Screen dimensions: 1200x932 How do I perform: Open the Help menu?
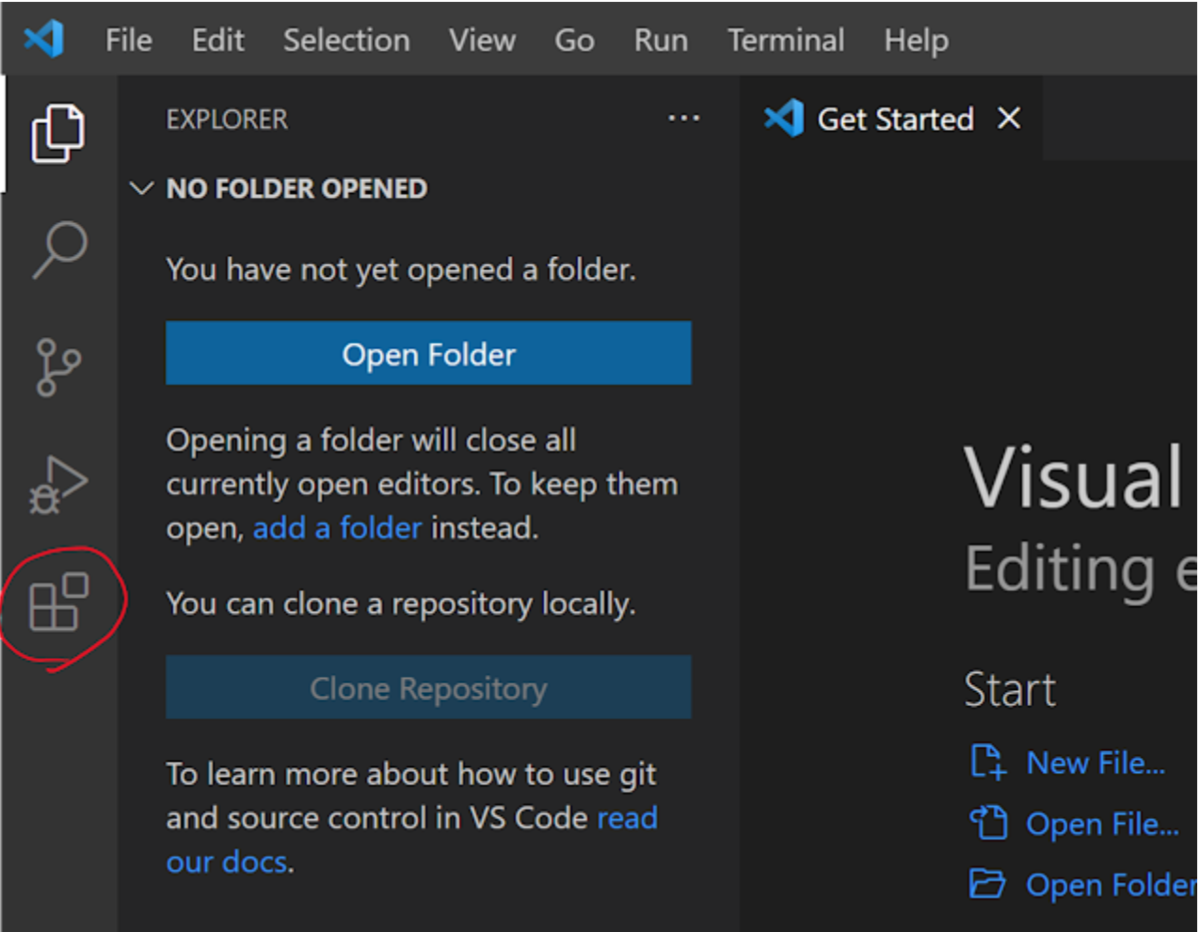[916, 40]
